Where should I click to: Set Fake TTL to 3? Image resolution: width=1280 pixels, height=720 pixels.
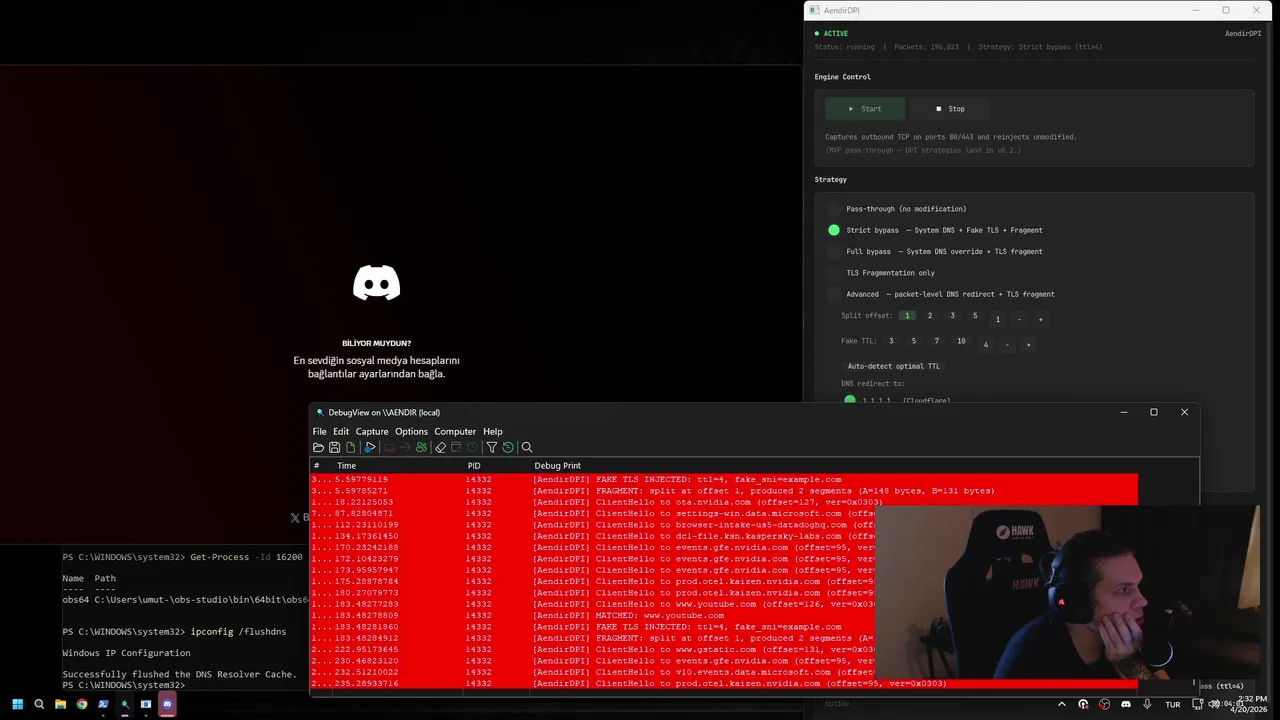(x=891, y=341)
